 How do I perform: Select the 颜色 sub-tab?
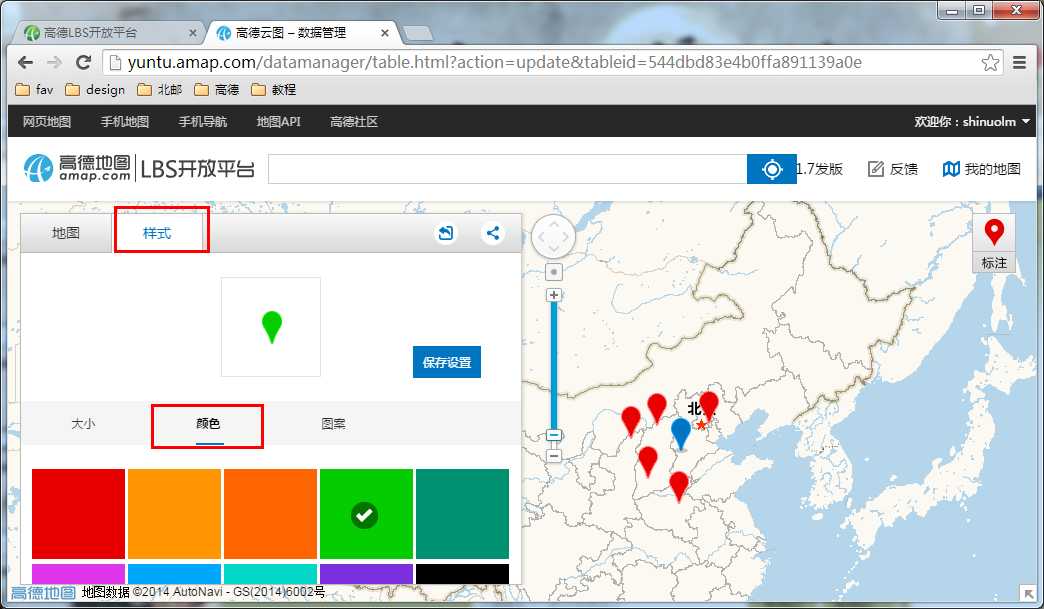point(208,423)
